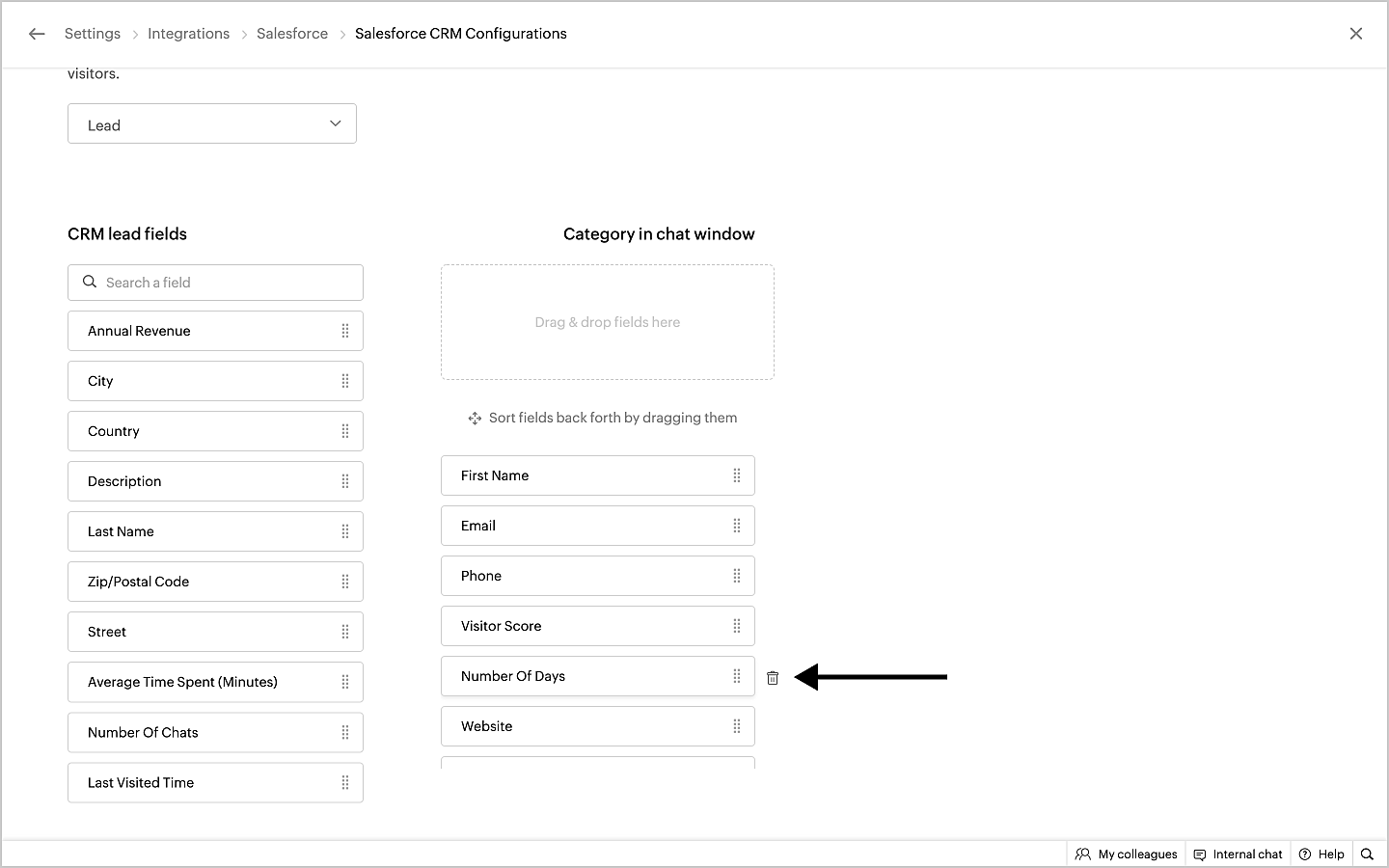The image size is (1389, 868).
Task: Navigate to Integrations breadcrumb
Action: coord(188,34)
